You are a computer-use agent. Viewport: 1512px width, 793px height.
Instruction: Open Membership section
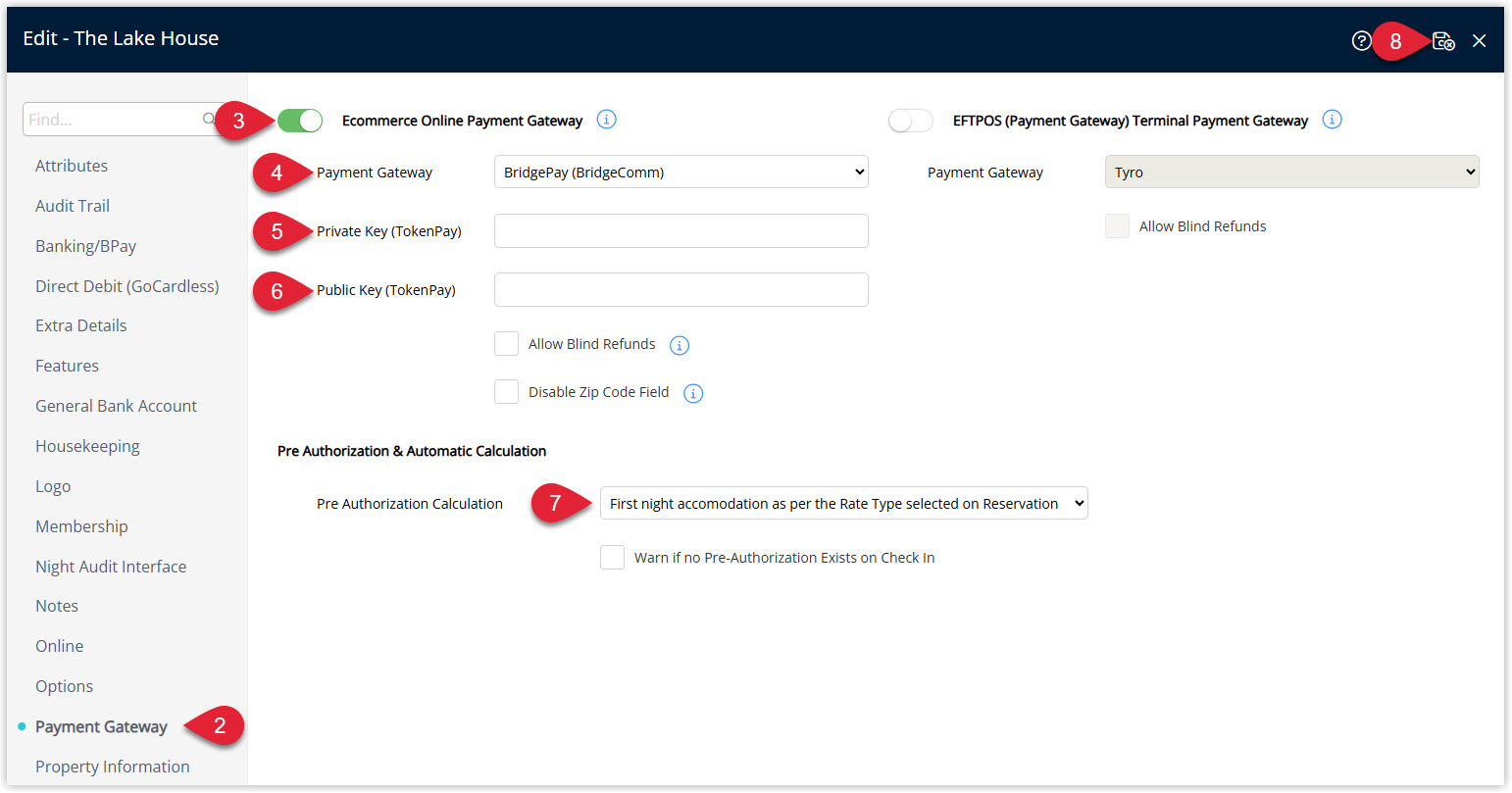(81, 526)
